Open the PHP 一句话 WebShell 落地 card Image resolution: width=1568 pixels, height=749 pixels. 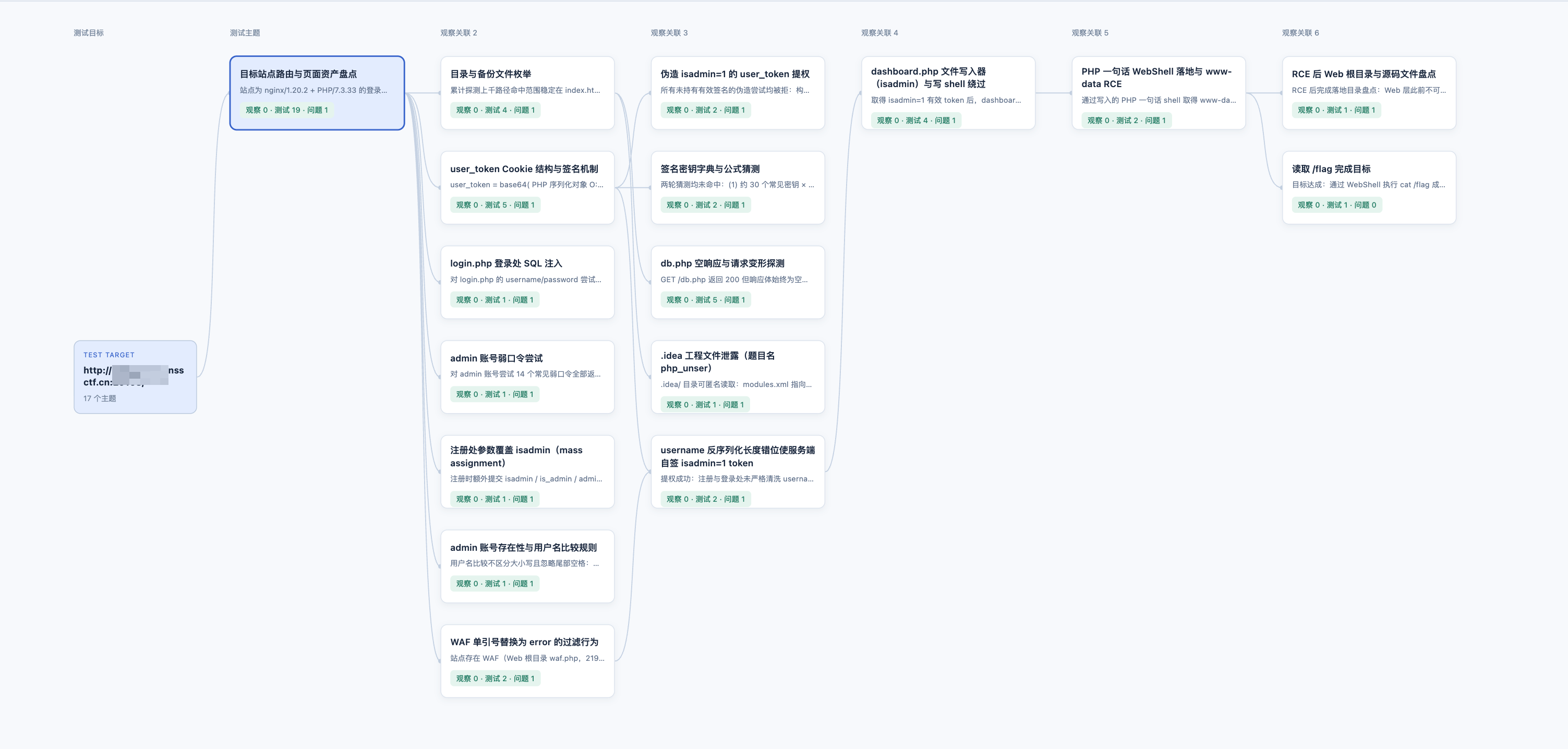[1159, 93]
